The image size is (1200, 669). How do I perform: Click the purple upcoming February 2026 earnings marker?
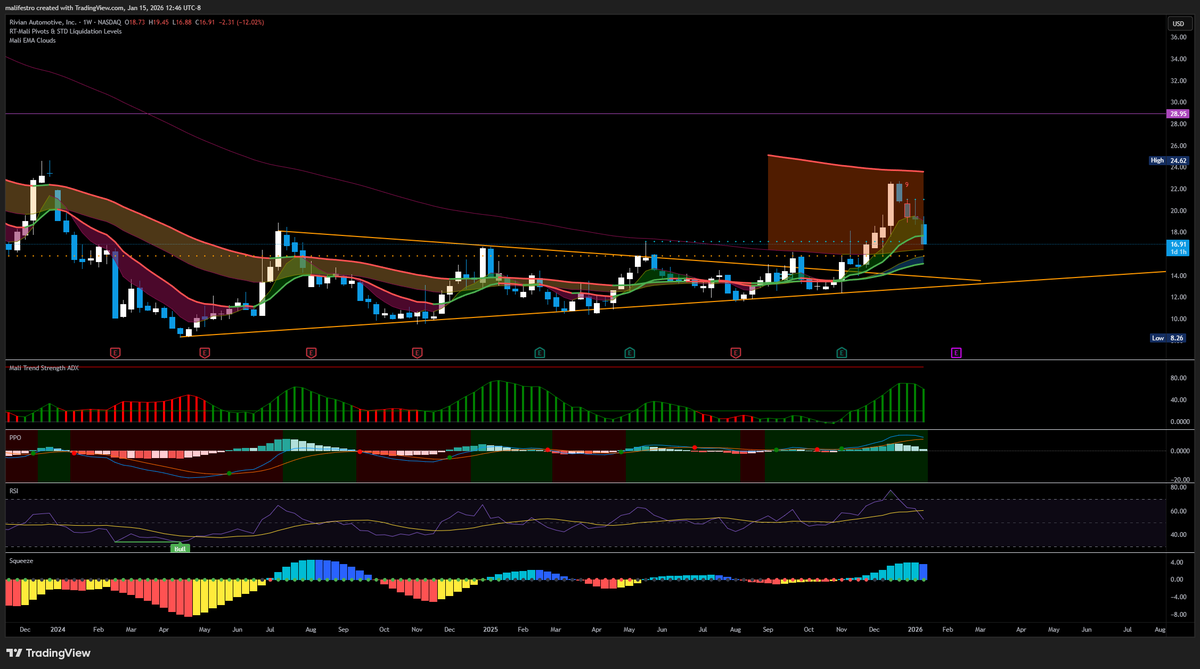(956, 352)
